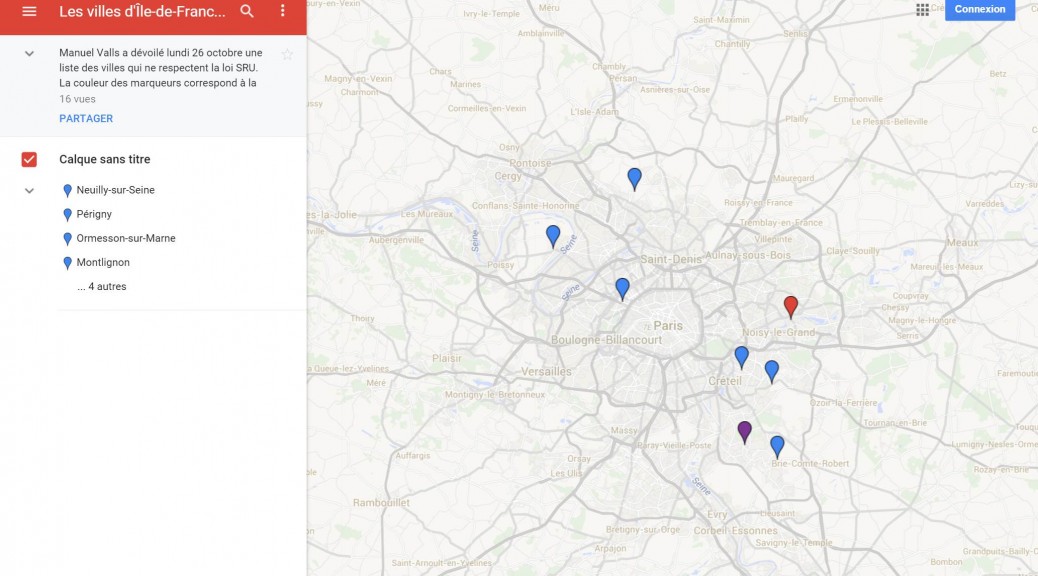
Task: Click the PARTAGER link
Action: 86,118
